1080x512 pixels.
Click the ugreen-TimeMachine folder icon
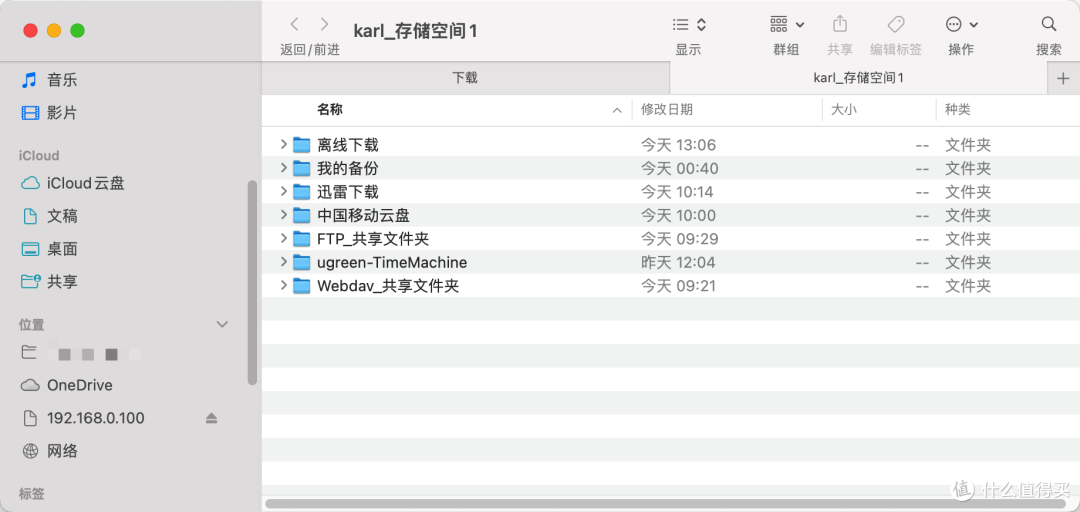(x=302, y=262)
